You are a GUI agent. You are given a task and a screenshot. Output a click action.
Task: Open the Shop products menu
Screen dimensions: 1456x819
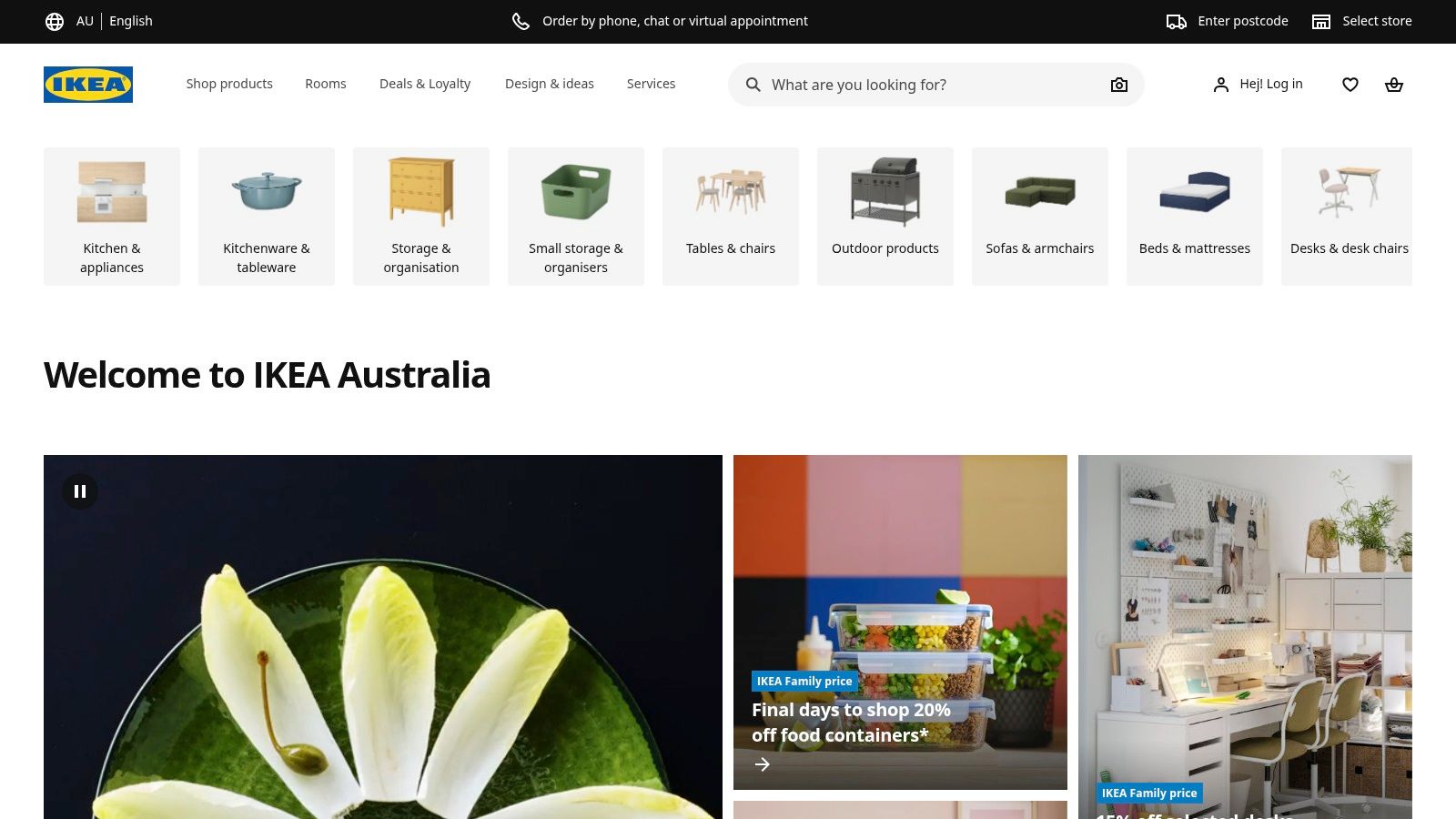click(229, 84)
